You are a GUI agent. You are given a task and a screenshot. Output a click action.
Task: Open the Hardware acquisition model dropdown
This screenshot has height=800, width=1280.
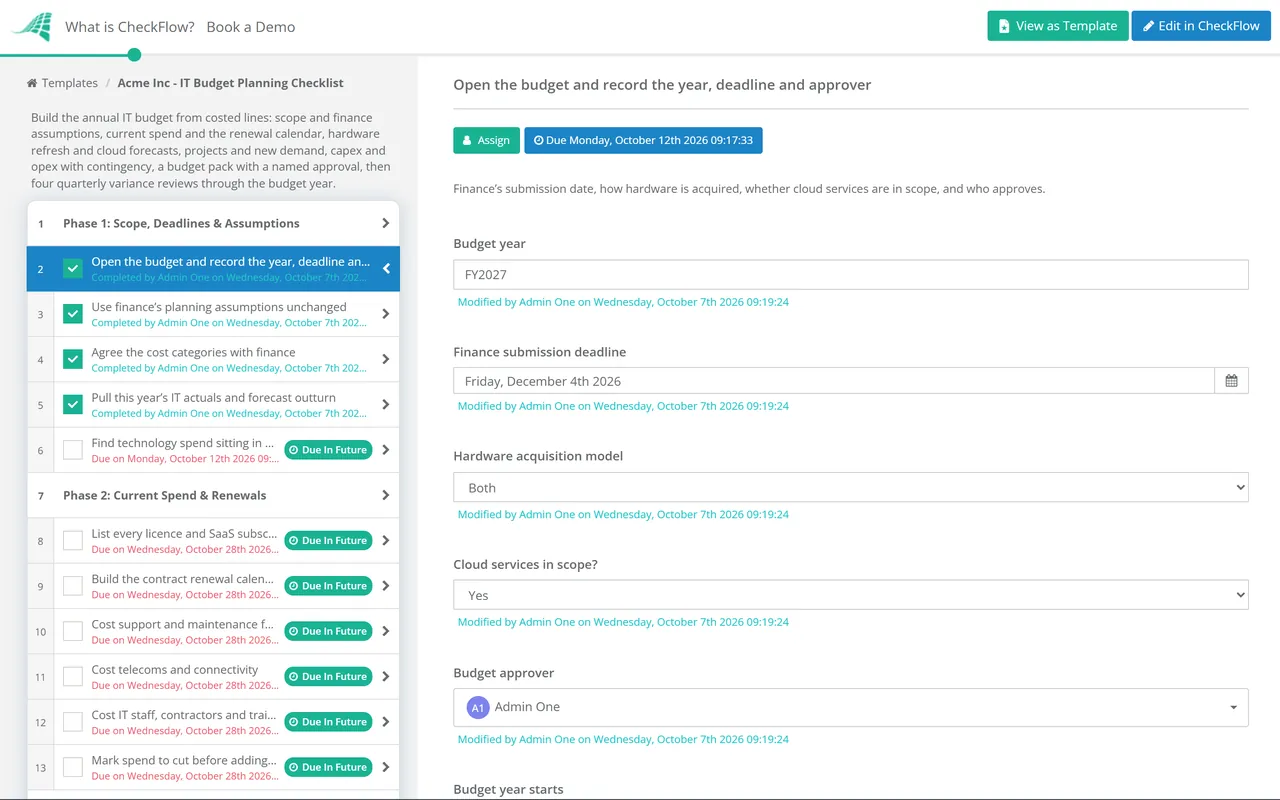tap(851, 488)
